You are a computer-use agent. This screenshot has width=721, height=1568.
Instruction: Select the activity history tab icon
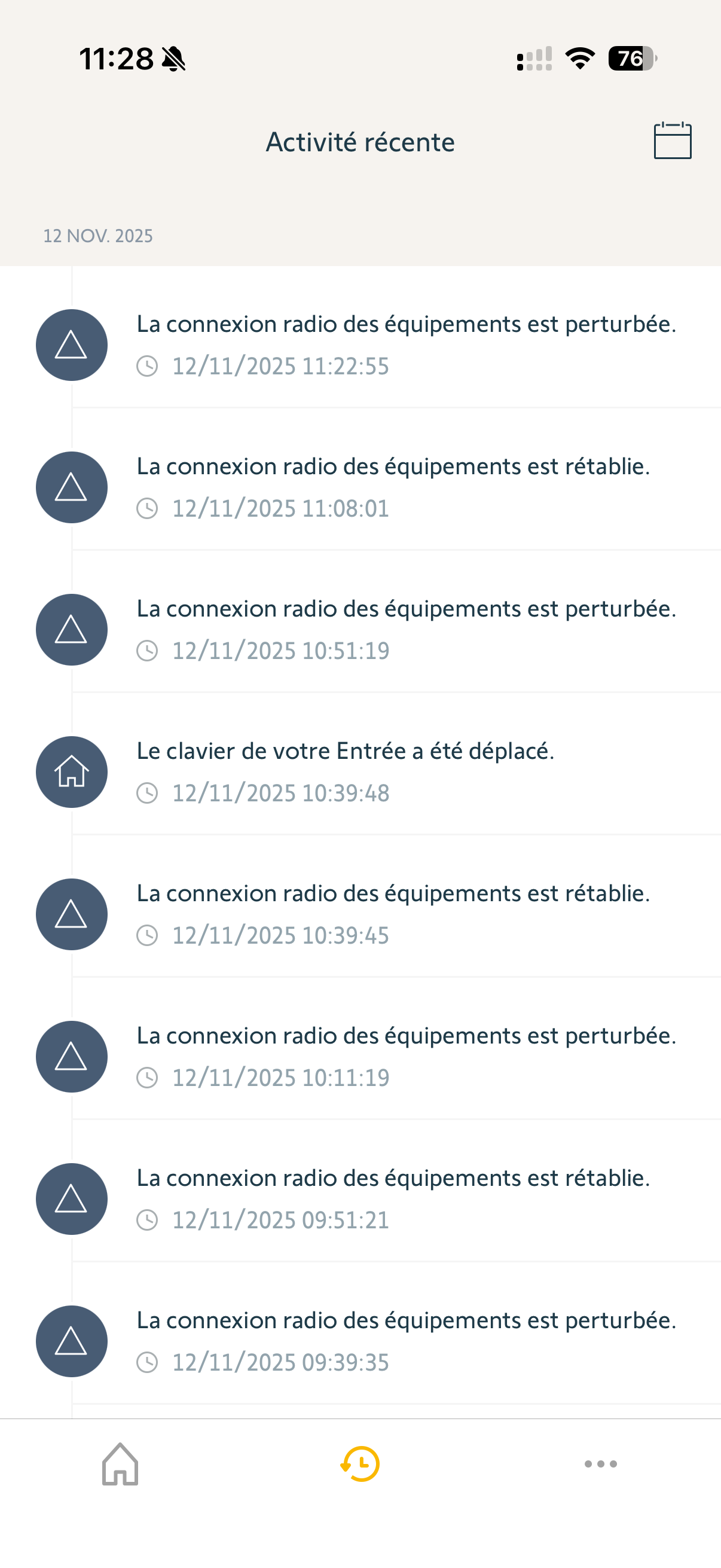[x=360, y=1464]
